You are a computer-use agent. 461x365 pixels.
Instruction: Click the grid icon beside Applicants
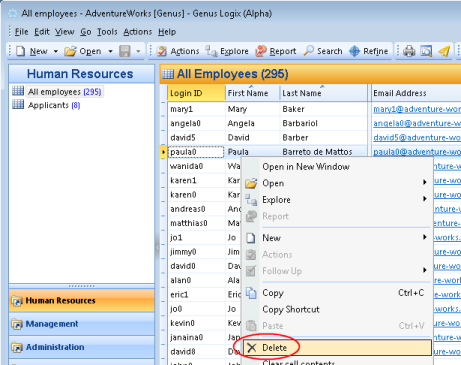click(18, 105)
